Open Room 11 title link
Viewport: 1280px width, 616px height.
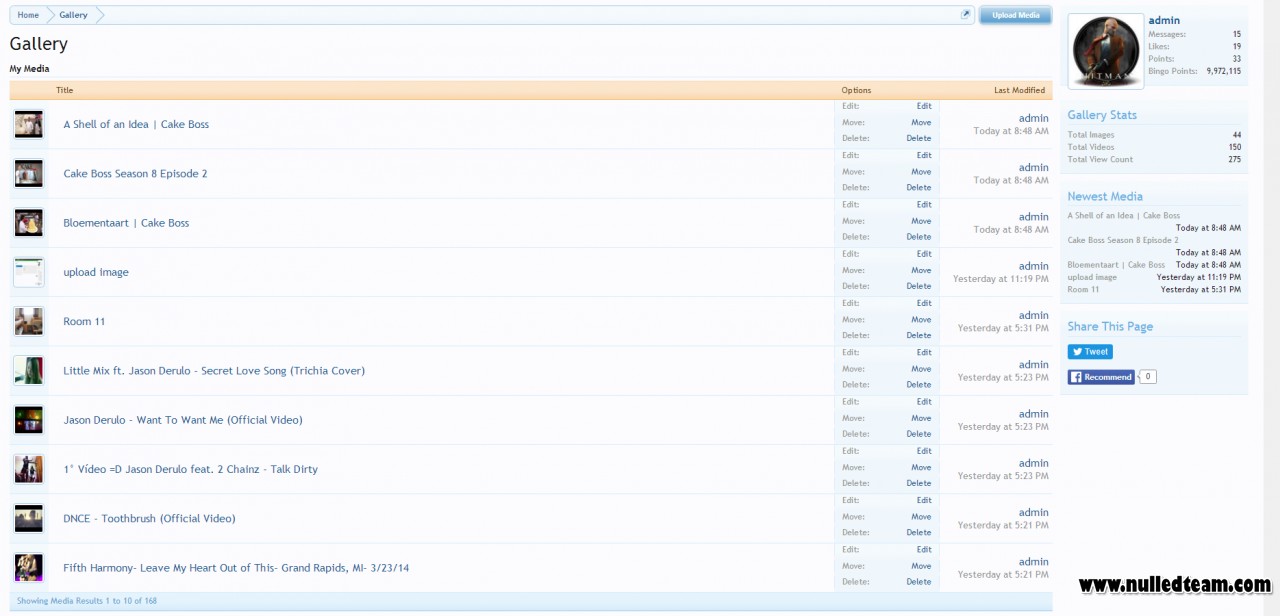pos(84,321)
